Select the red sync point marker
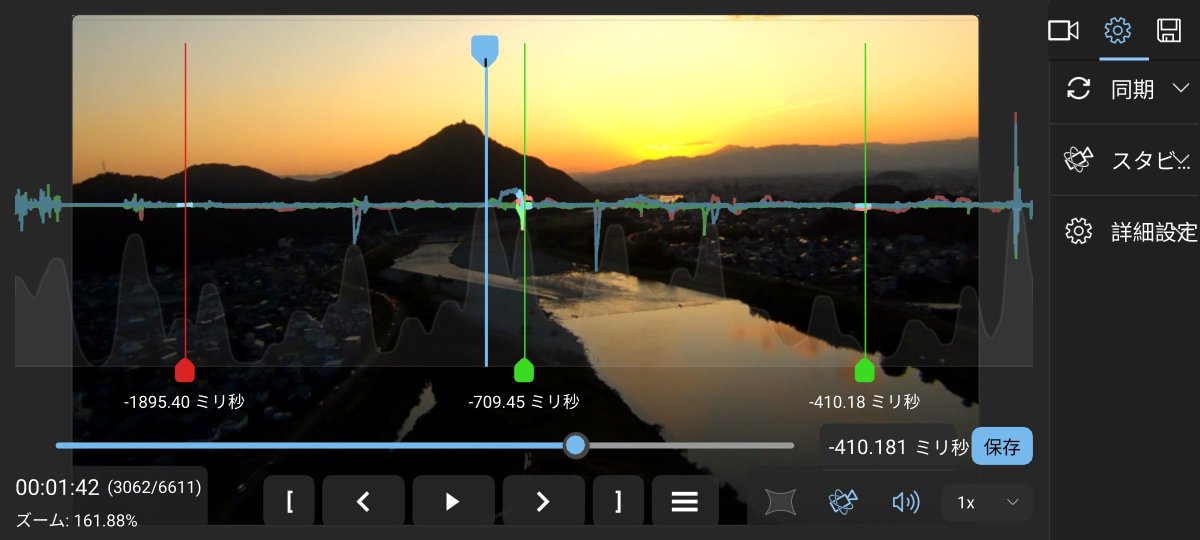 184,371
